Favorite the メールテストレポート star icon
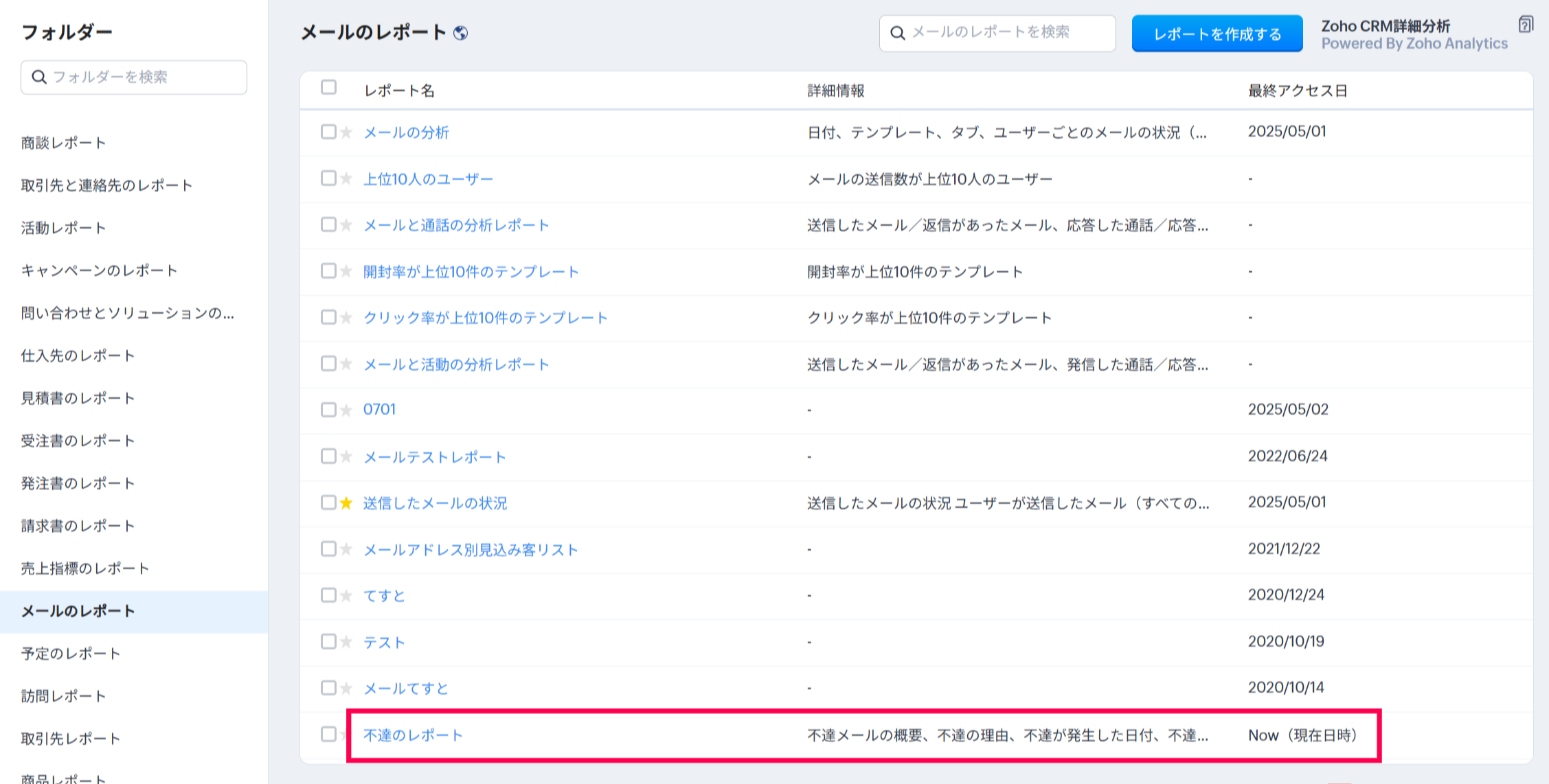This screenshot has height=784, width=1549. pos(346,457)
